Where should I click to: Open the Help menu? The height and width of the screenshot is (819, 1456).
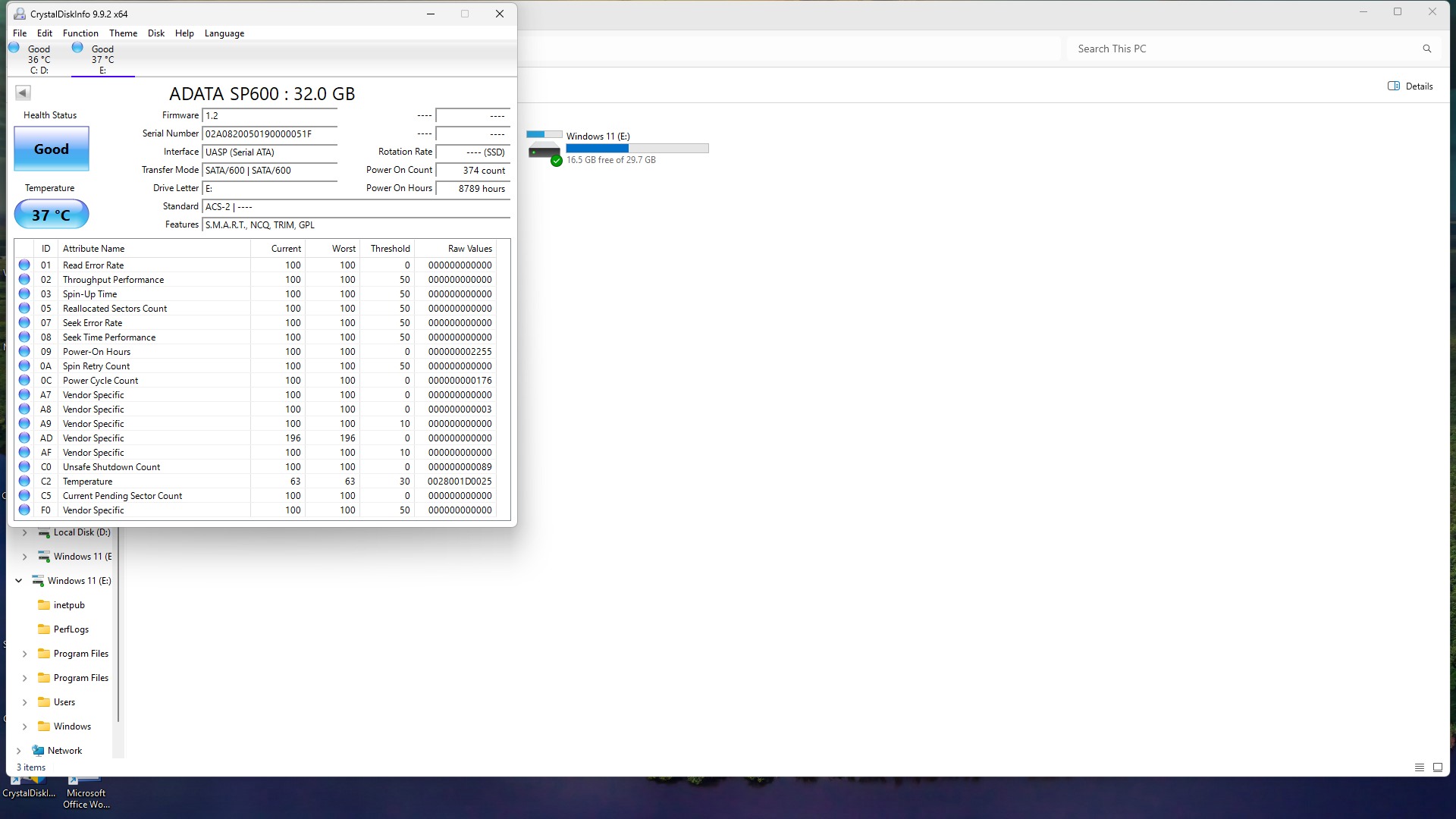(184, 33)
